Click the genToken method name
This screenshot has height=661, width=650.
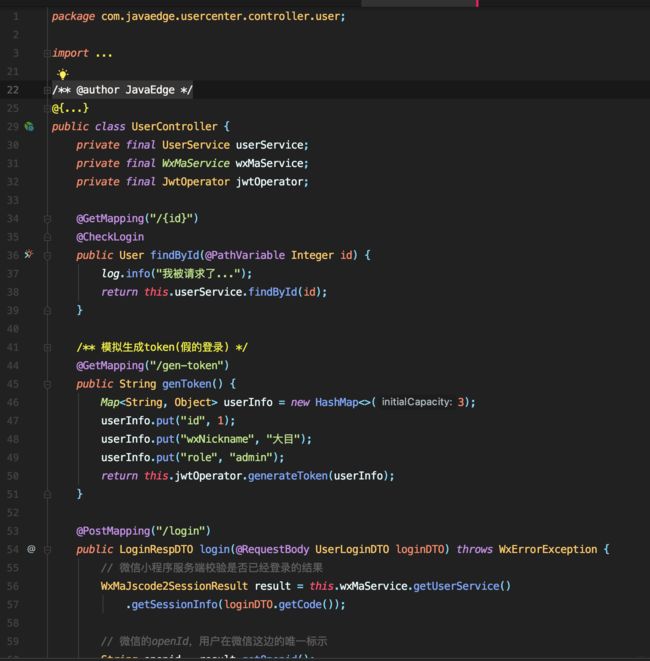[x=187, y=384]
